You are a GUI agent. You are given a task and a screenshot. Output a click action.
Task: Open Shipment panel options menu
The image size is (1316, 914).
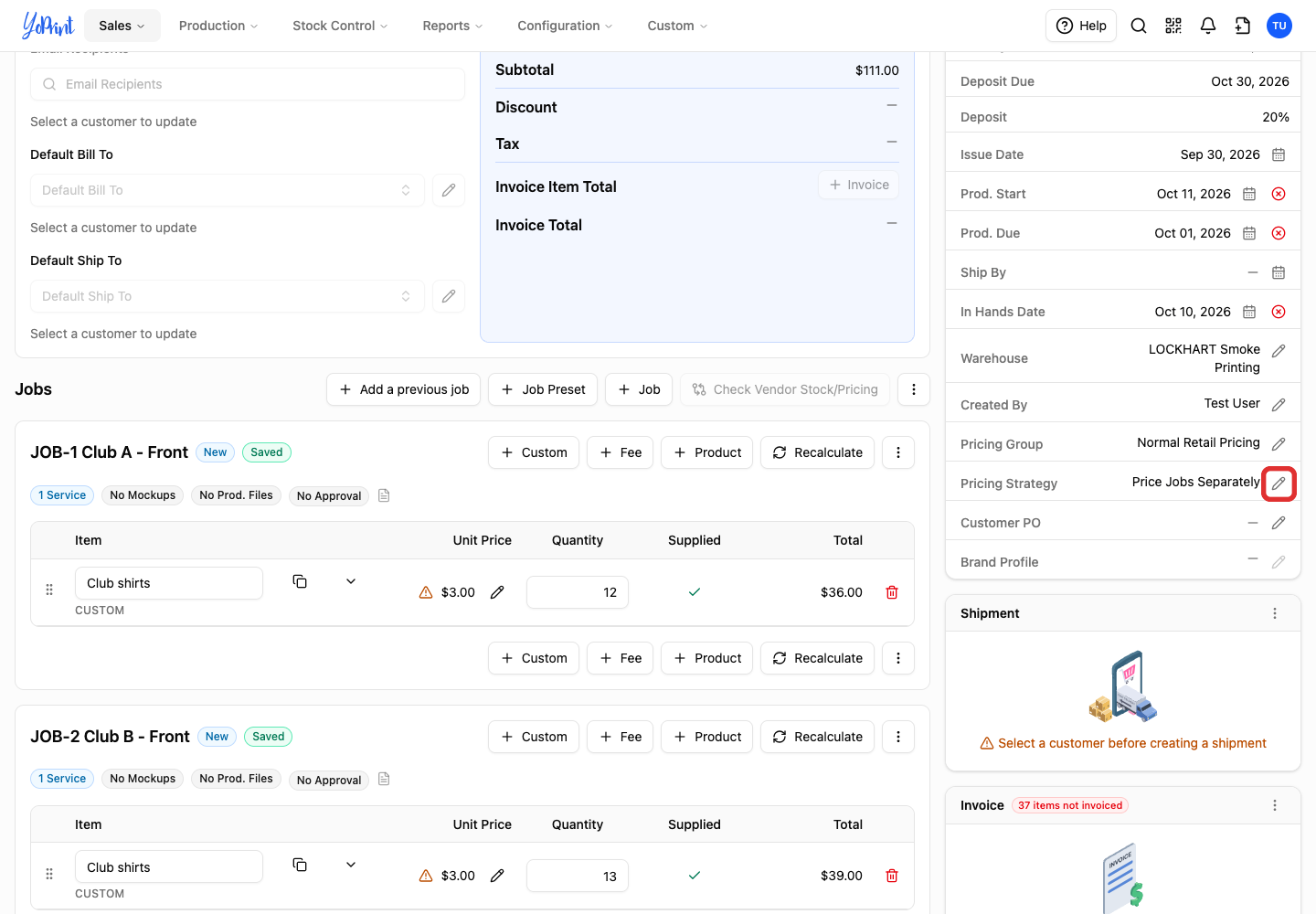point(1275,613)
